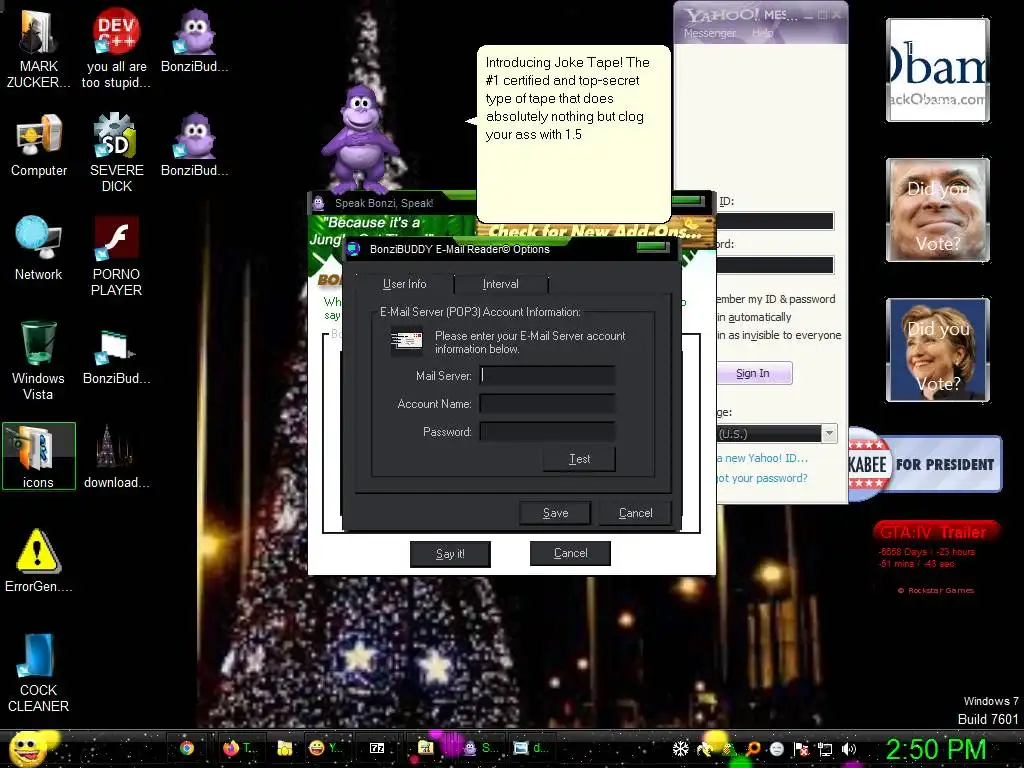Select the download... image file icon
The image size is (1024, 768).
(116, 456)
